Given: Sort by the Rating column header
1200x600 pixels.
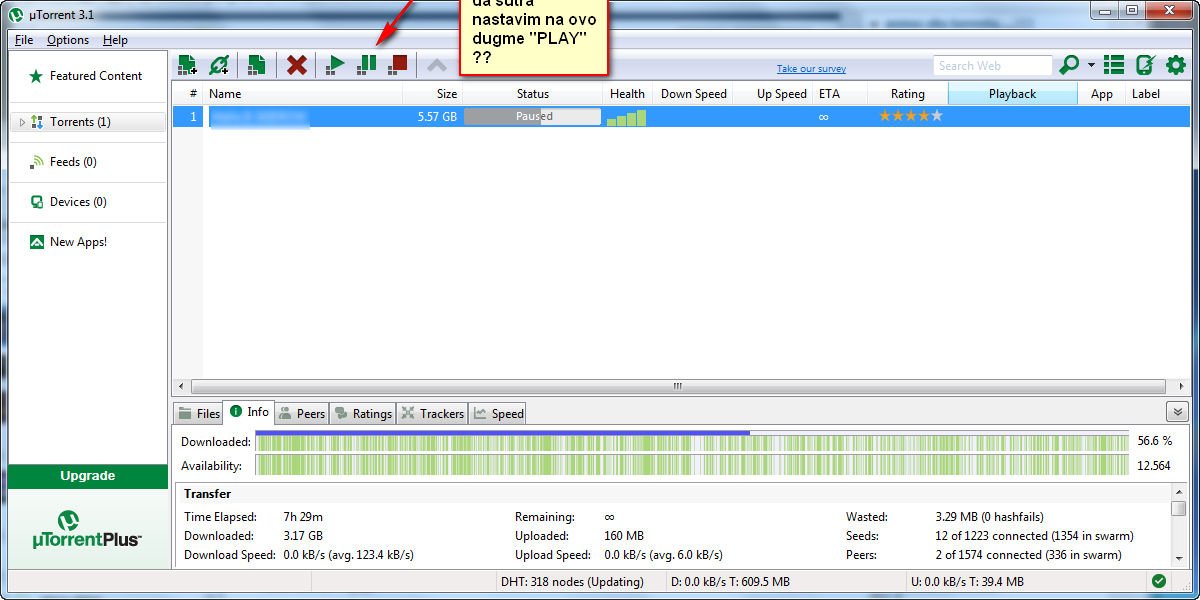Looking at the screenshot, I should click(907, 94).
